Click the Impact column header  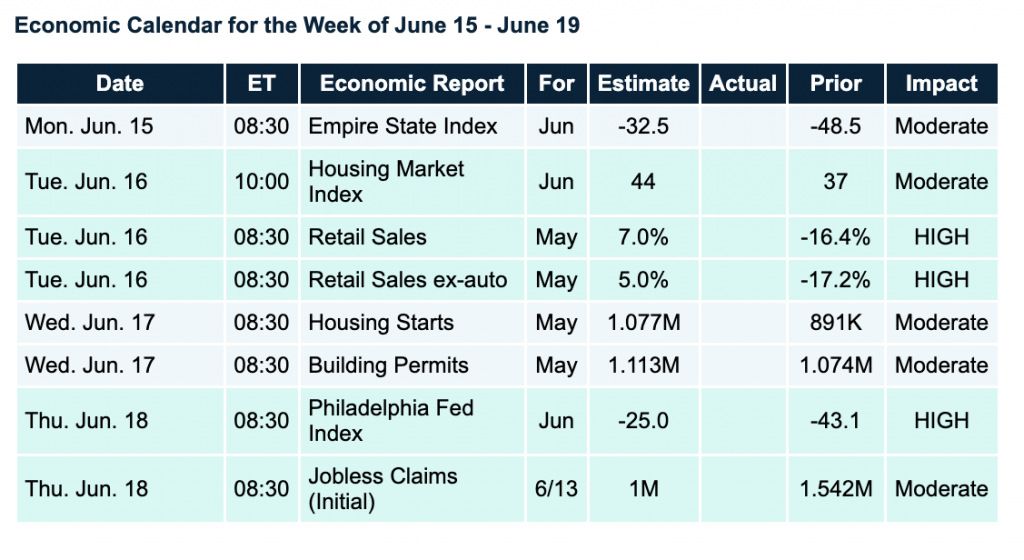(x=941, y=84)
